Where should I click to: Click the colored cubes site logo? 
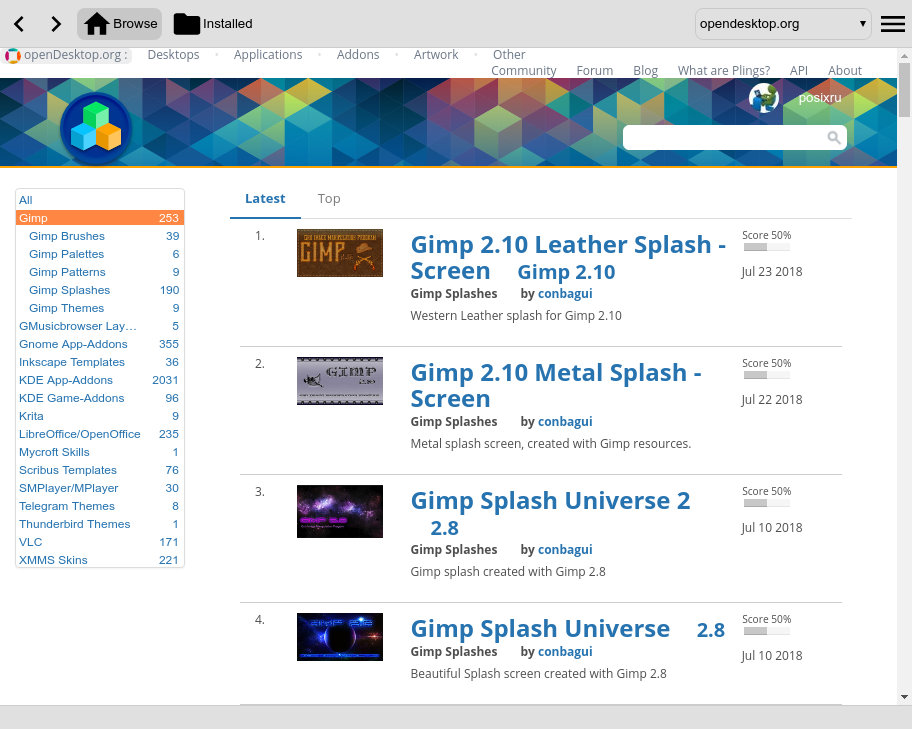(x=95, y=128)
